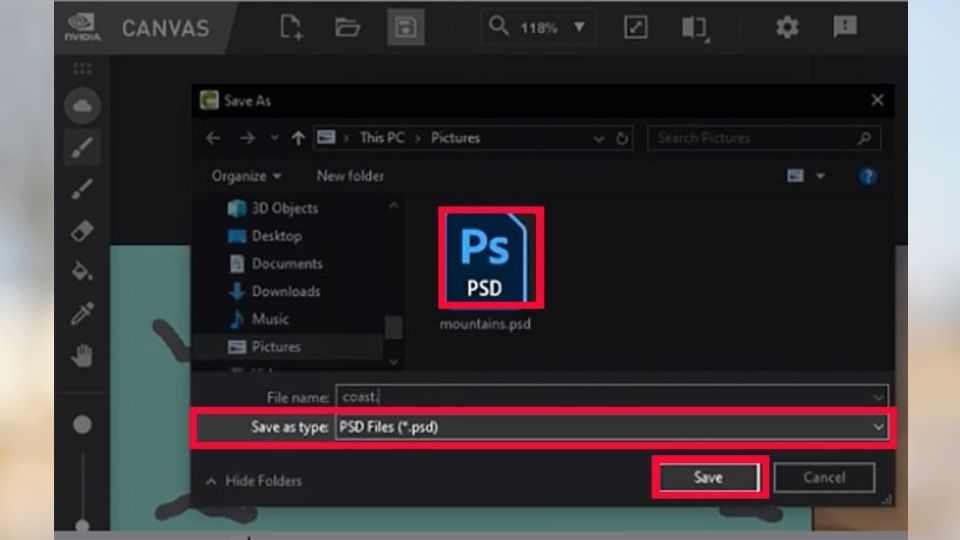The image size is (960, 540).
Task: Select Documents in navigation pane
Action: [x=275, y=264]
